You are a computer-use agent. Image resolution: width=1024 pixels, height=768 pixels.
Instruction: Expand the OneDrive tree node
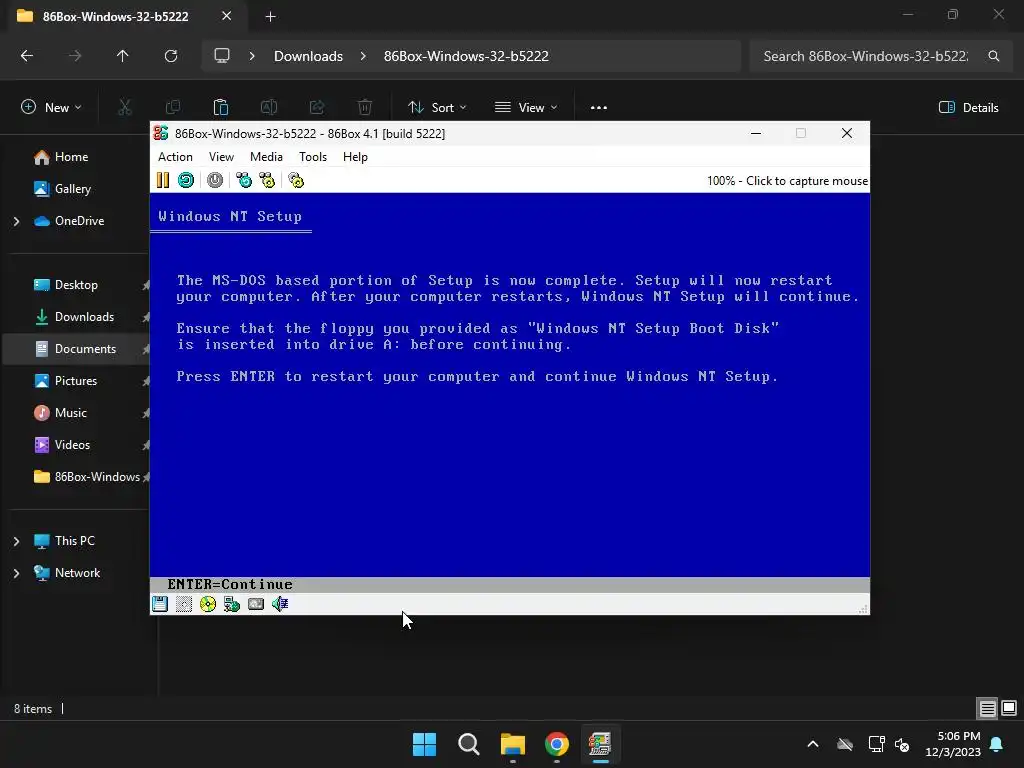16,221
